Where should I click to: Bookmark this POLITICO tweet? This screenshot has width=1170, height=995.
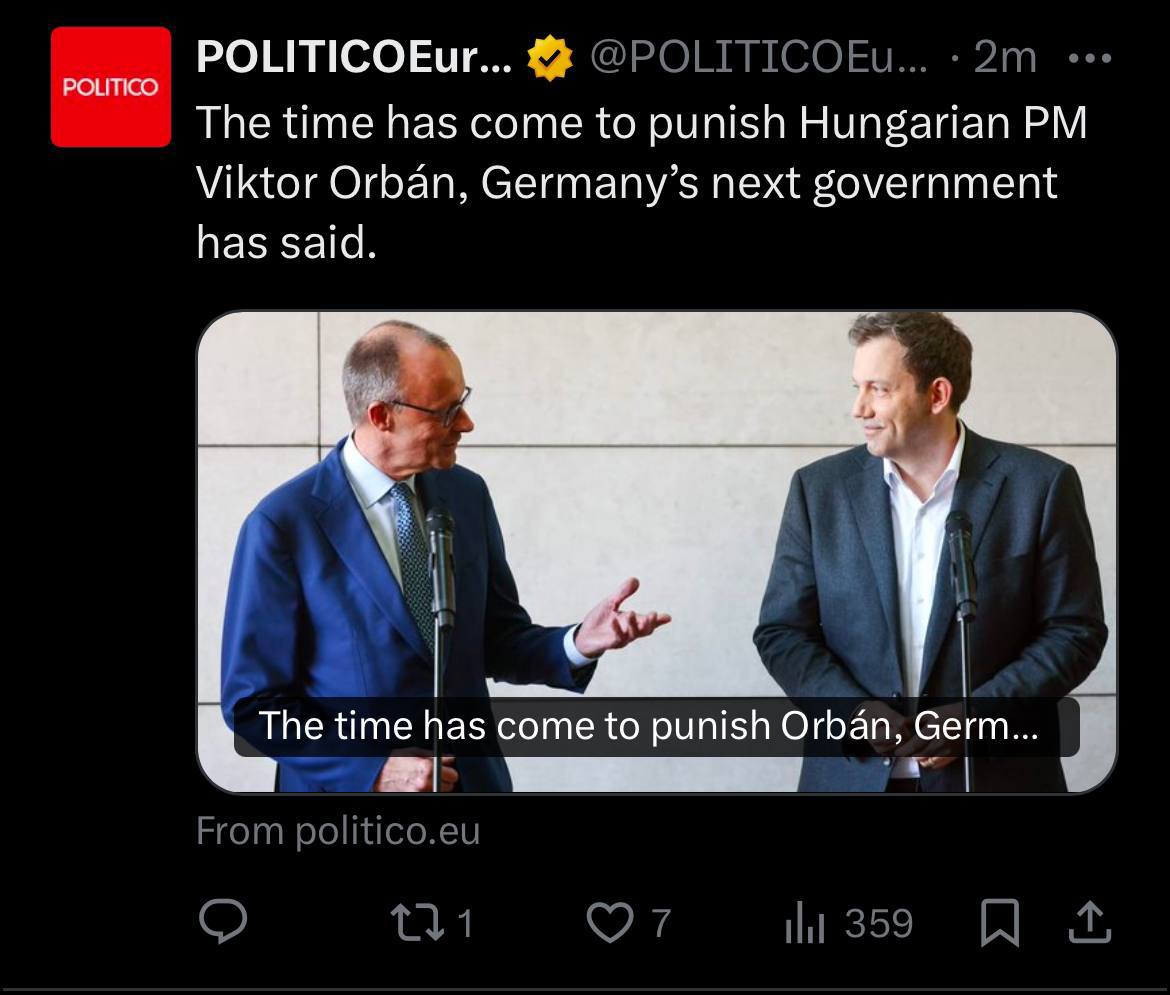pyautogui.click(x=999, y=922)
